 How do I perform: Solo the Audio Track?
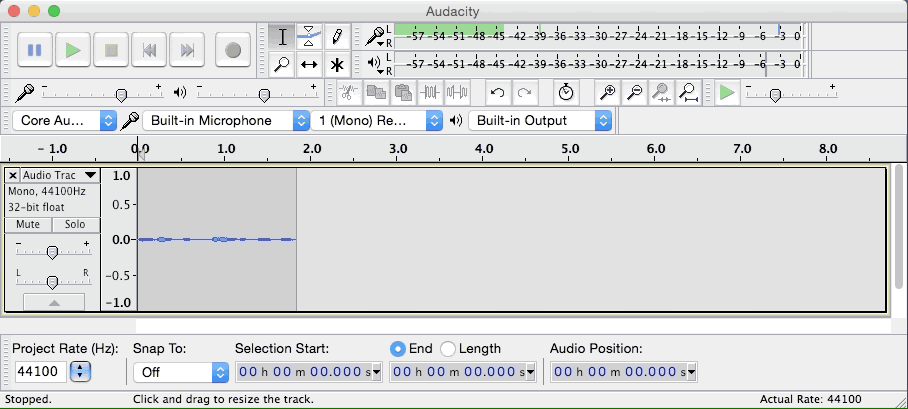(x=75, y=225)
